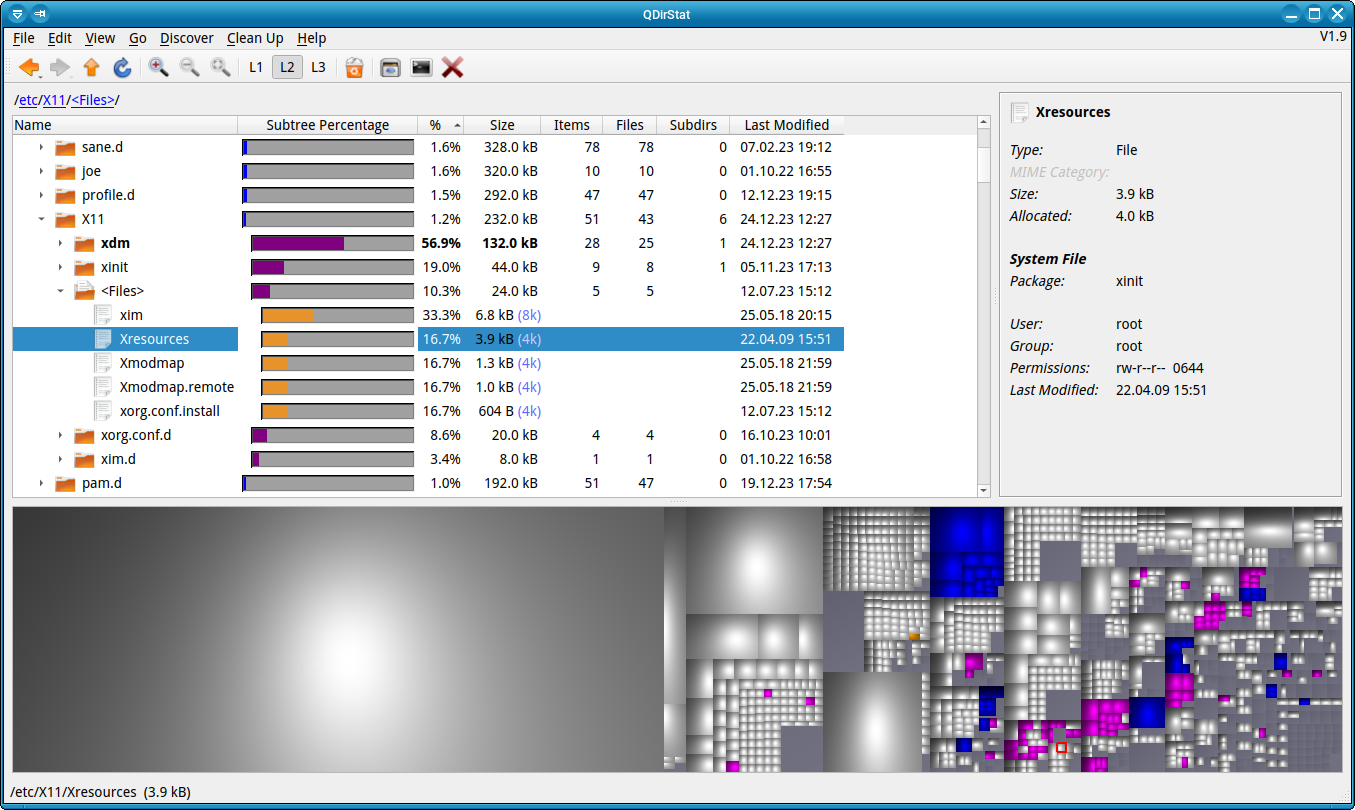Image resolution: width=1355 pixels, height=810 pixels.
Task: Open terminal here icon
Action: tap(422, 67)
